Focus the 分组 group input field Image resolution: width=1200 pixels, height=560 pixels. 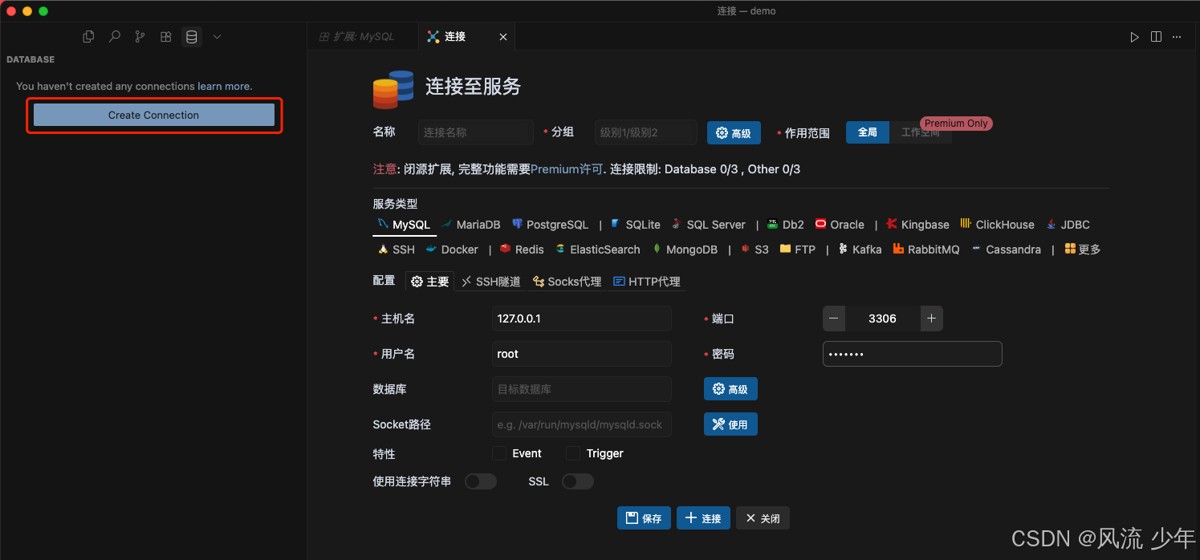tap(644, 132)
